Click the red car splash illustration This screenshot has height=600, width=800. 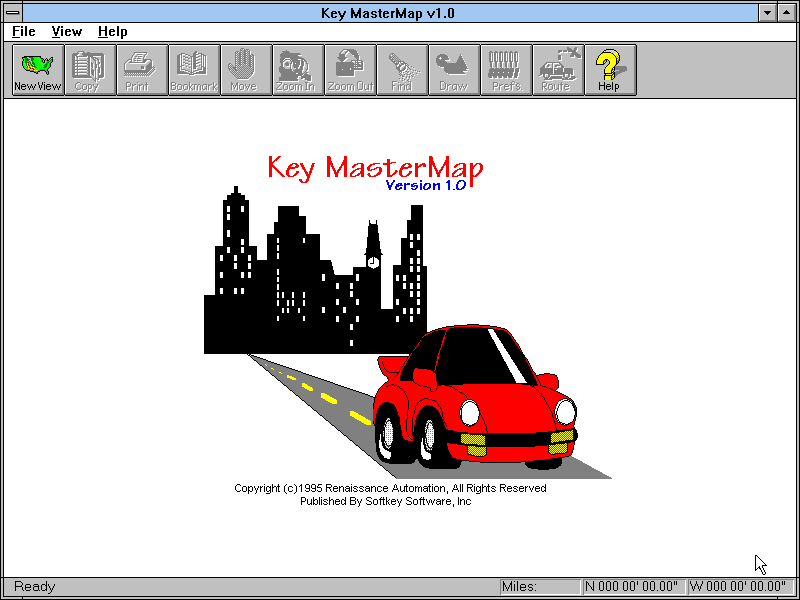pyautogui.click(x=476, y=397)
